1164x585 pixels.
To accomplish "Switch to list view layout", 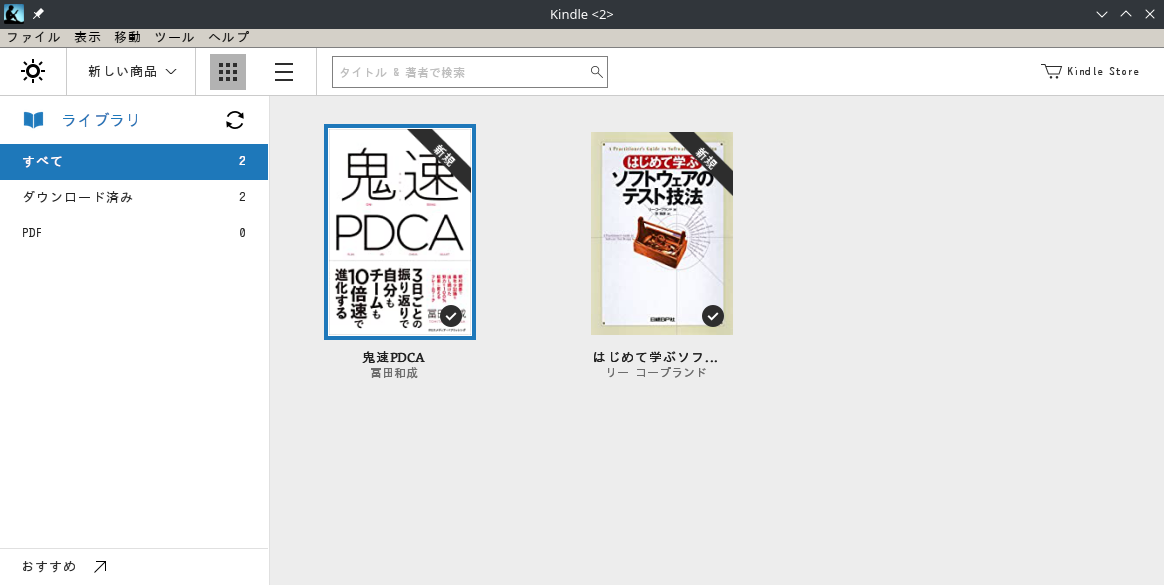I will tap(283, 71).
